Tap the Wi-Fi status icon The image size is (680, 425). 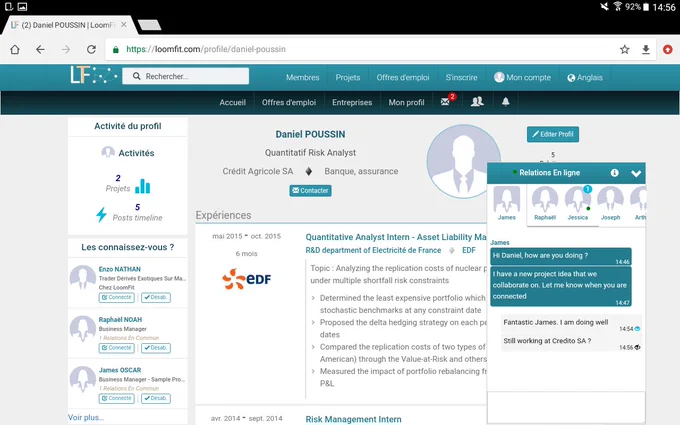618,6
